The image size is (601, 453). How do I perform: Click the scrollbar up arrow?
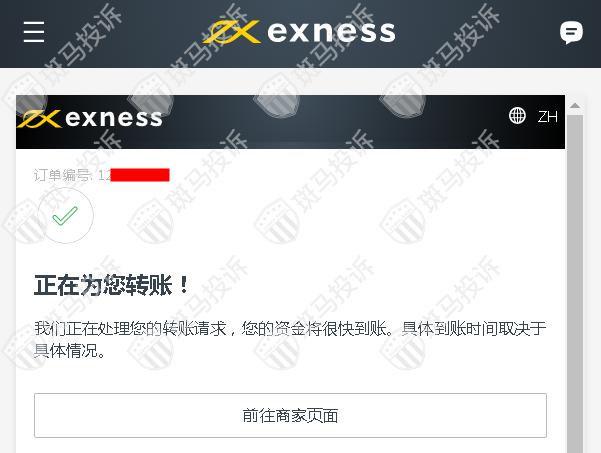coord(575,106)
